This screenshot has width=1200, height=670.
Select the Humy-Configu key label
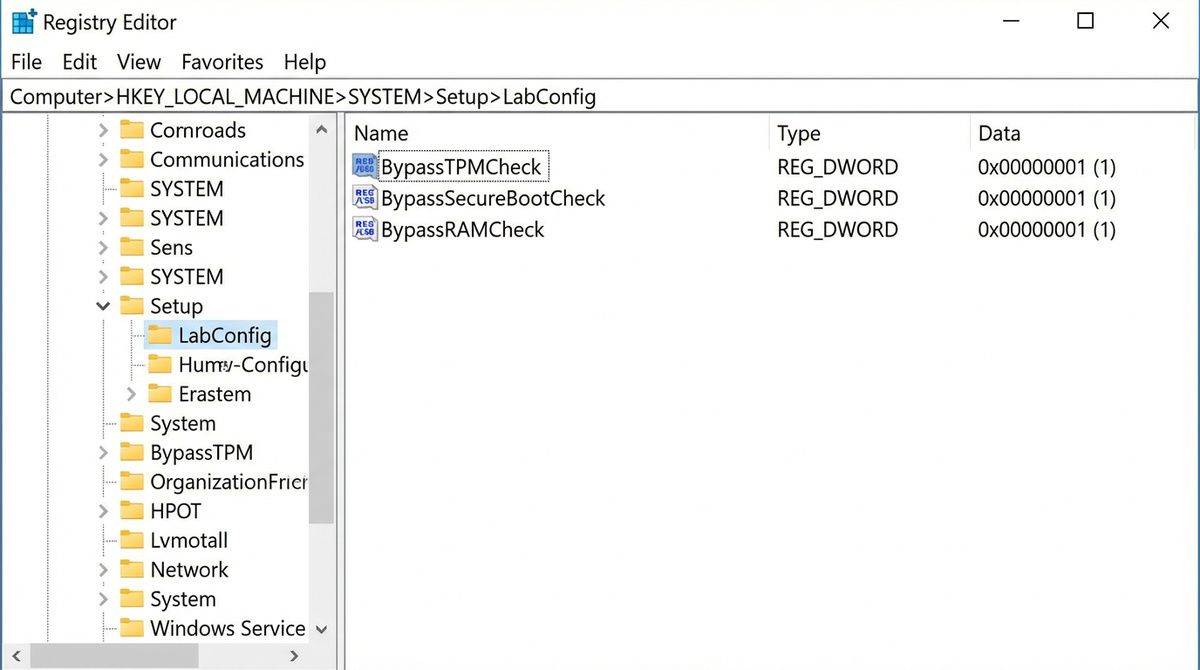[x=243, y=365]
